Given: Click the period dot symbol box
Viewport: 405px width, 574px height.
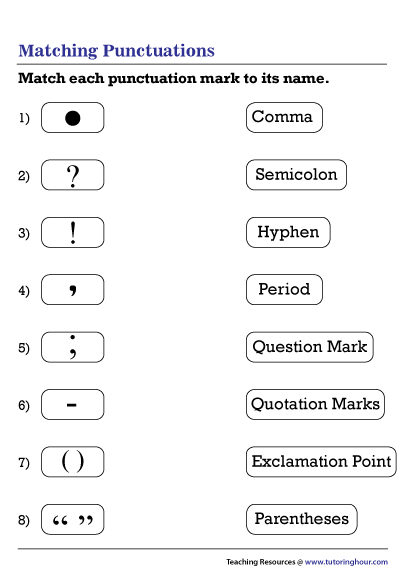Looking at the screenshot, I should point(73,118).
